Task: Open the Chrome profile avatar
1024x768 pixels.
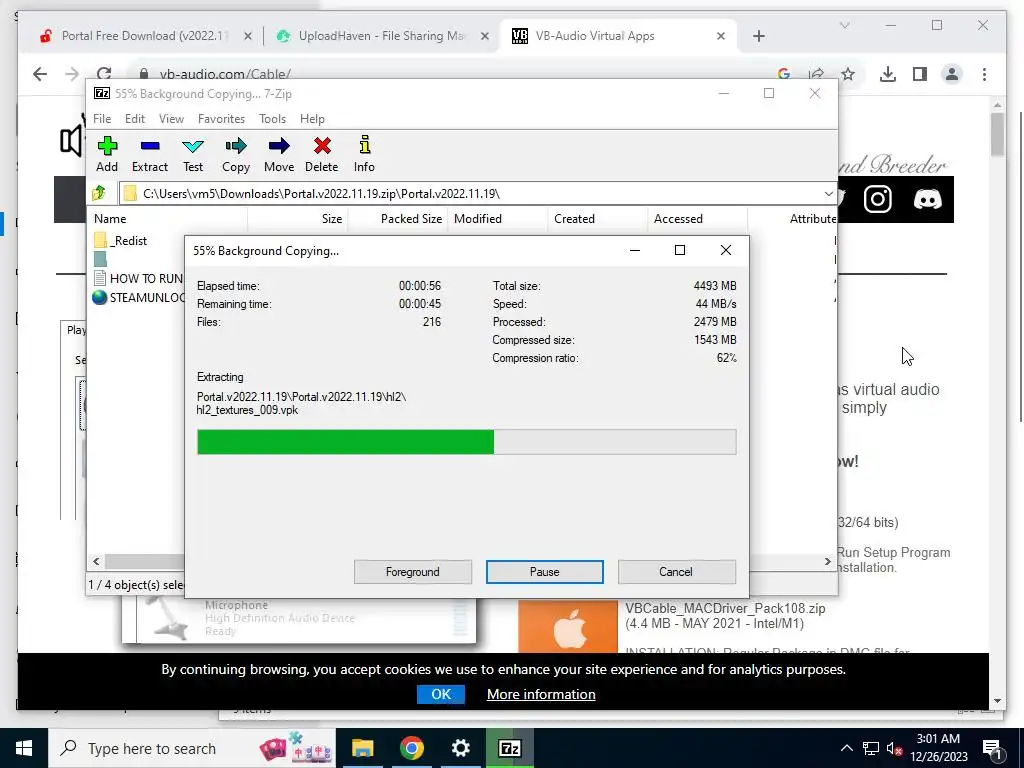Action: [952, 74]
